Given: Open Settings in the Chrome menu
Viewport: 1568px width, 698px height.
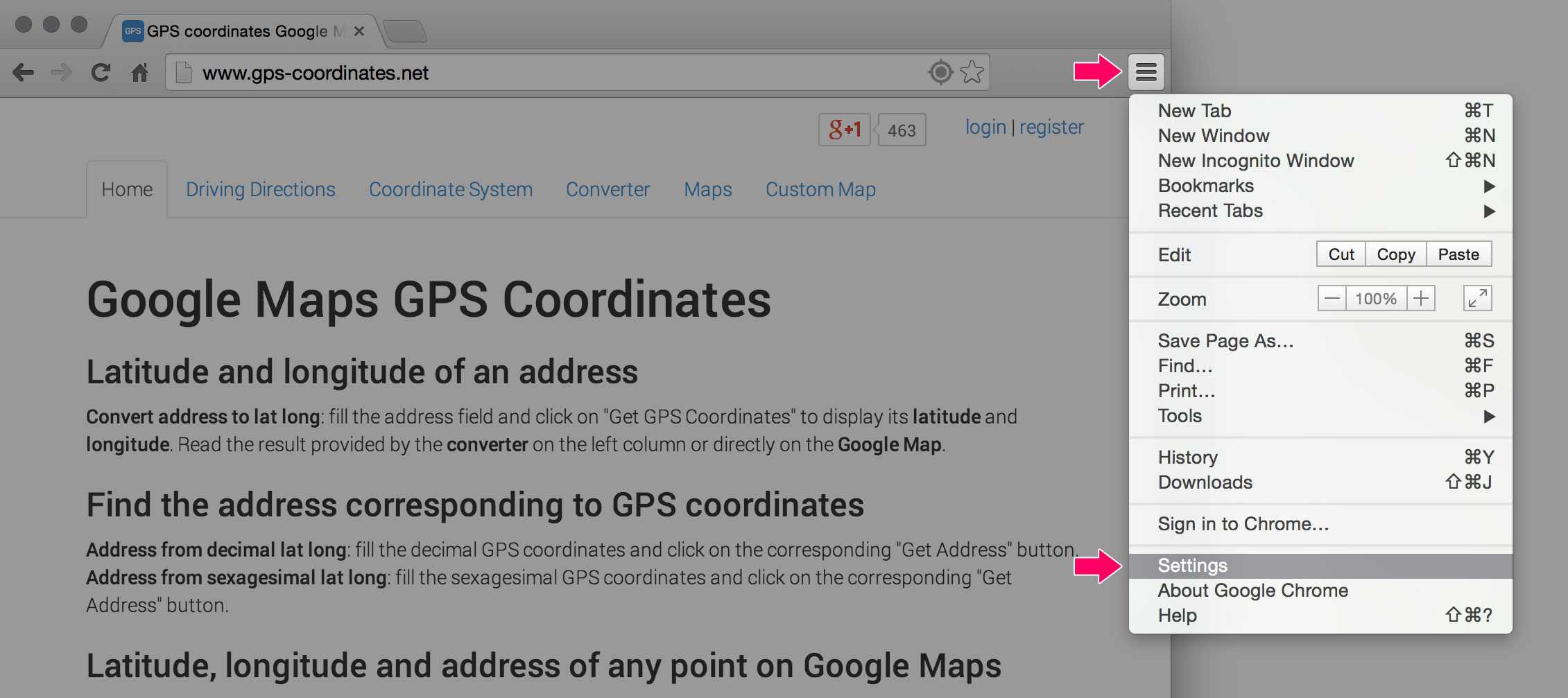Looking at the screenshot, I should coord(1320,566).
